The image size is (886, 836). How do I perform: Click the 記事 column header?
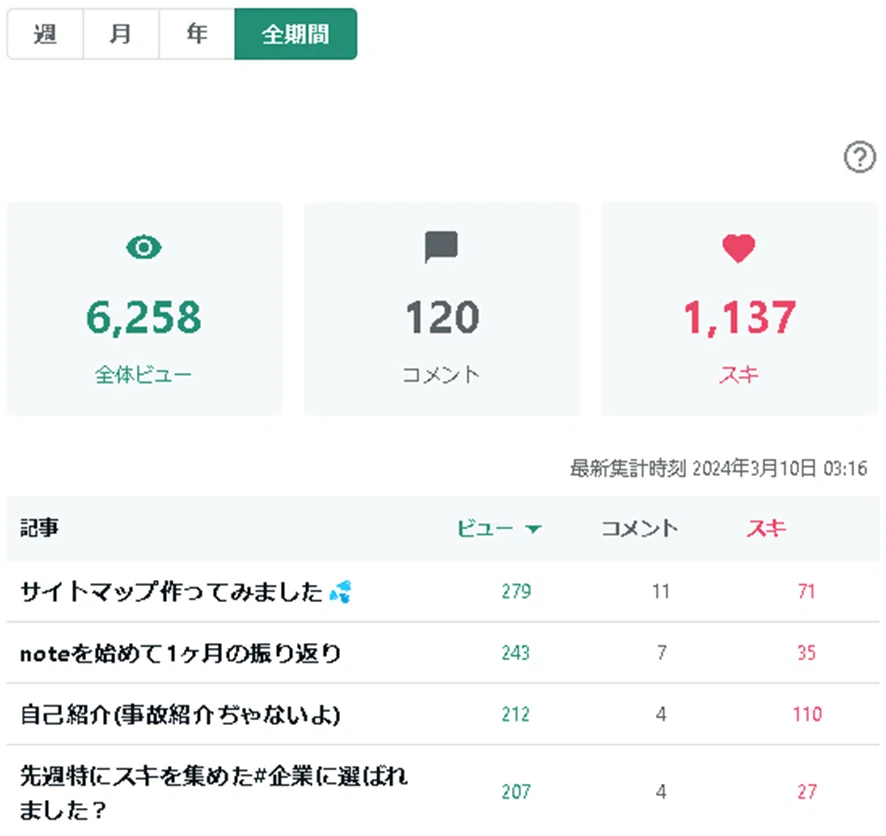(39, 528)
